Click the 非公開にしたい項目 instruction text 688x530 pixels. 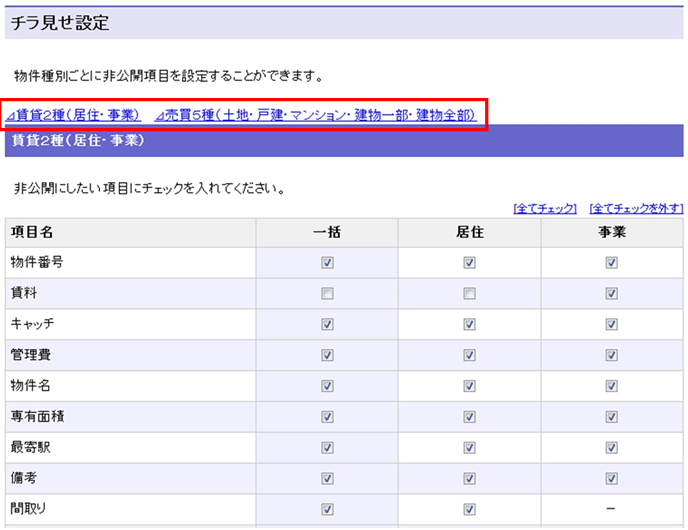tap(150, 189)
